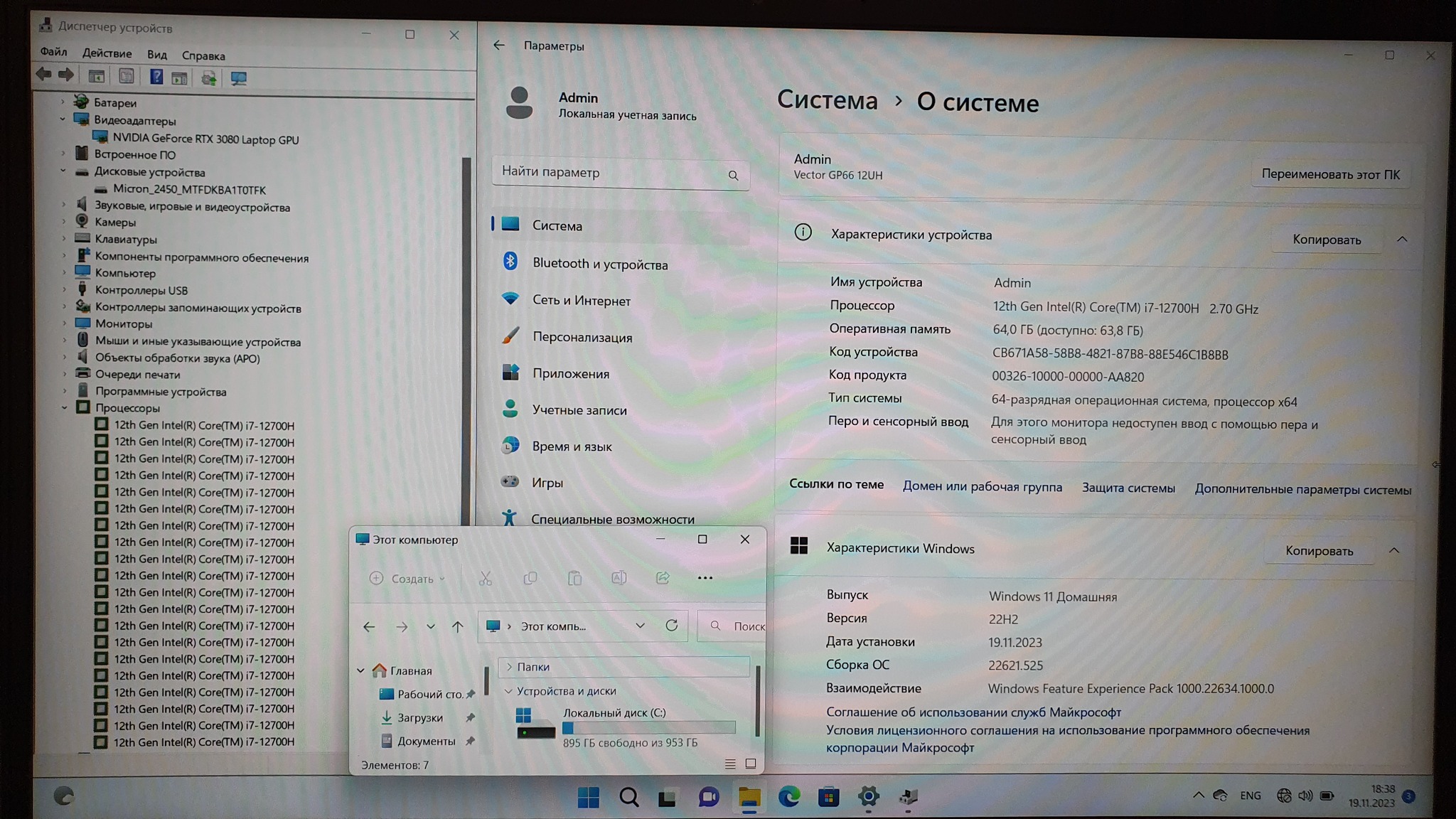Open the Защита системы link

(1128, 488)
